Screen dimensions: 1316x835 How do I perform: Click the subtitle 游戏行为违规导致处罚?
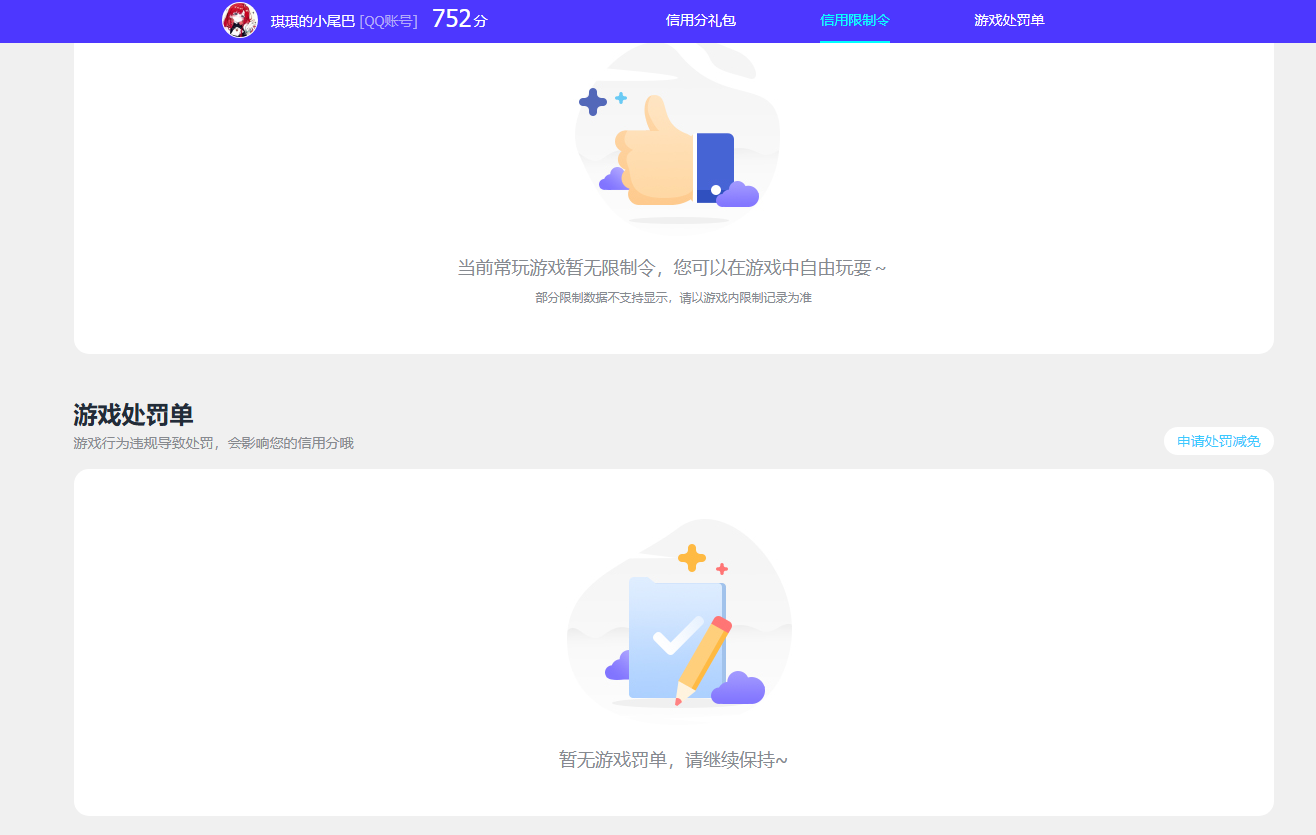[143, 443]
